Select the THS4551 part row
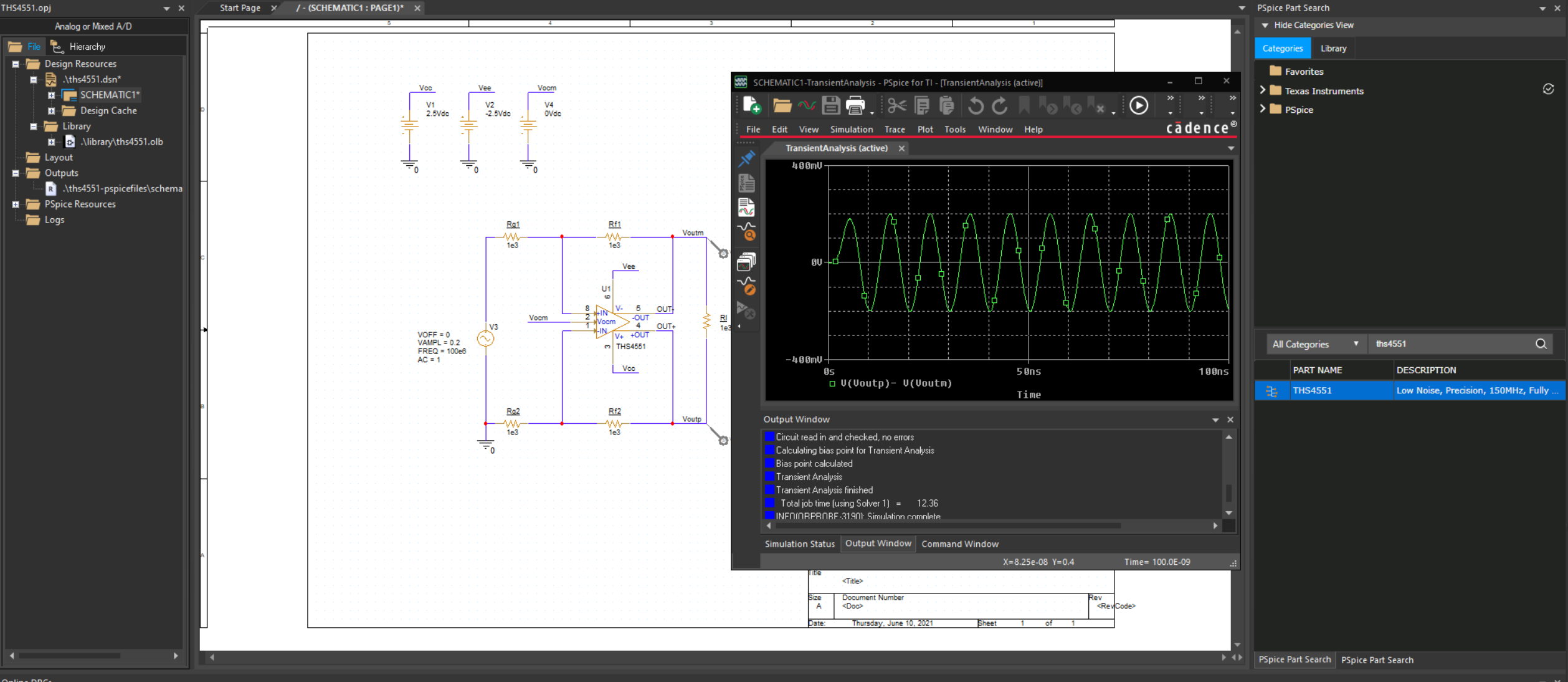The height and width of the screenshot is (682, 1568). click(1410, 391)
